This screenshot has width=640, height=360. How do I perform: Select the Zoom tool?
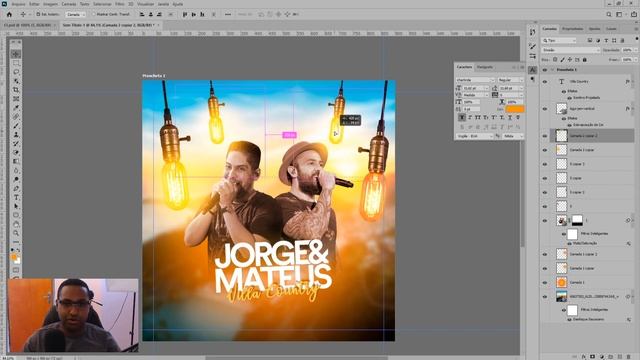click(16, 233)
